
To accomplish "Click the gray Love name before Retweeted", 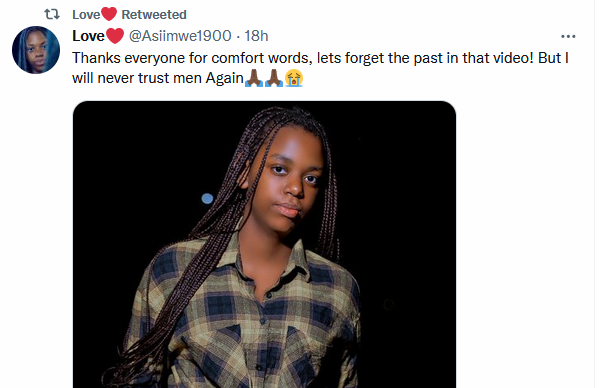I will coord(86,15).
